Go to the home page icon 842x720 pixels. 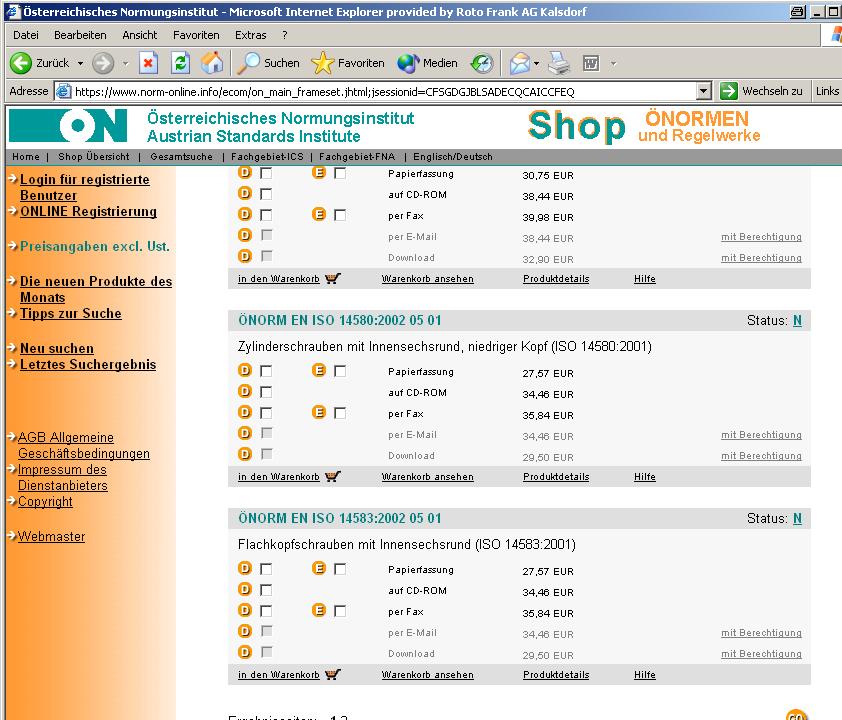(x=212, y=63)
